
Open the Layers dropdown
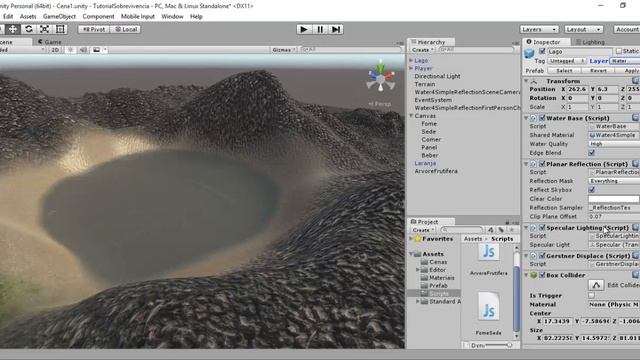pyautogui.click(x=539, y=29)
